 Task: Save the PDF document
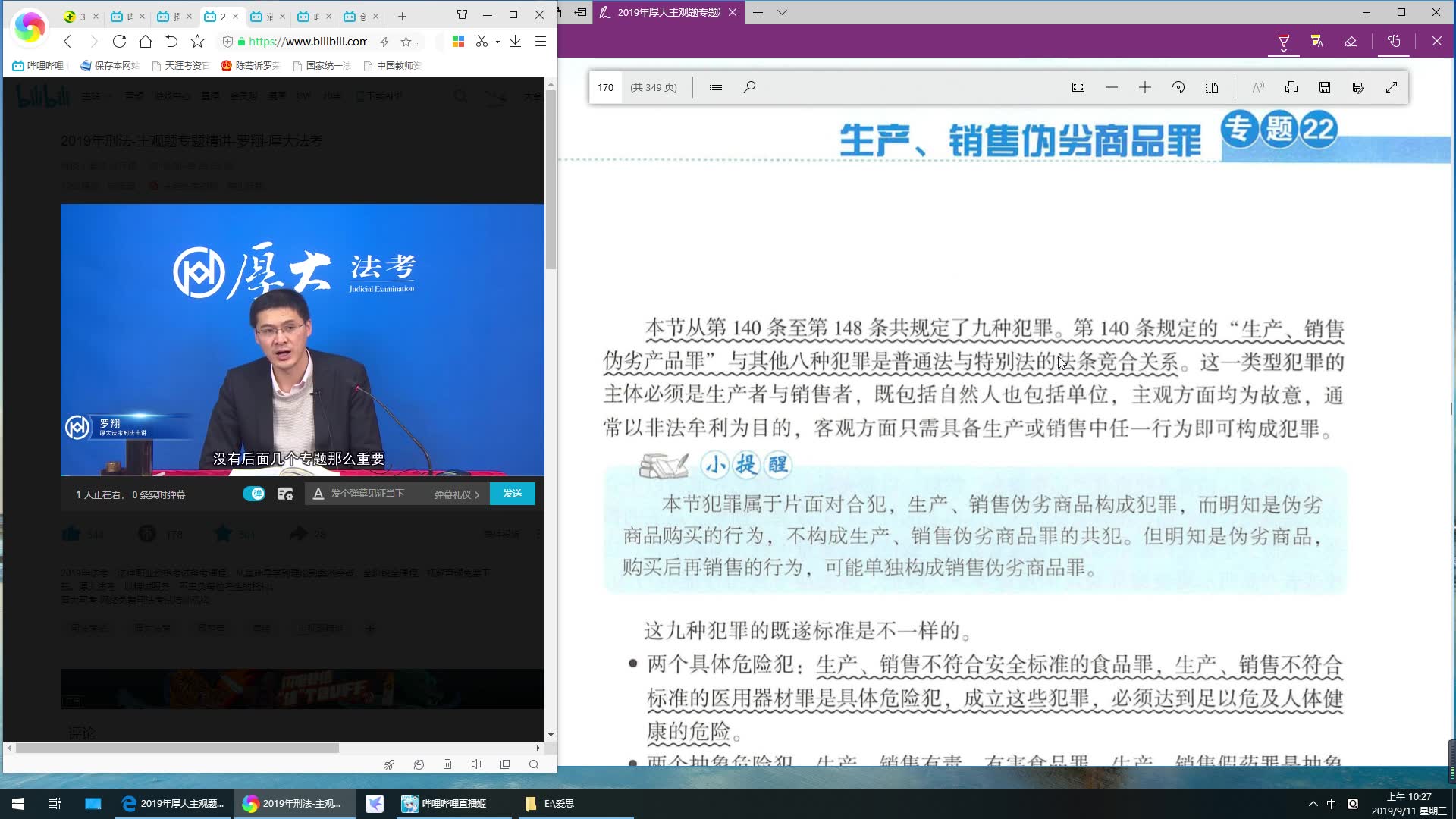click(x=1325, y=87)
